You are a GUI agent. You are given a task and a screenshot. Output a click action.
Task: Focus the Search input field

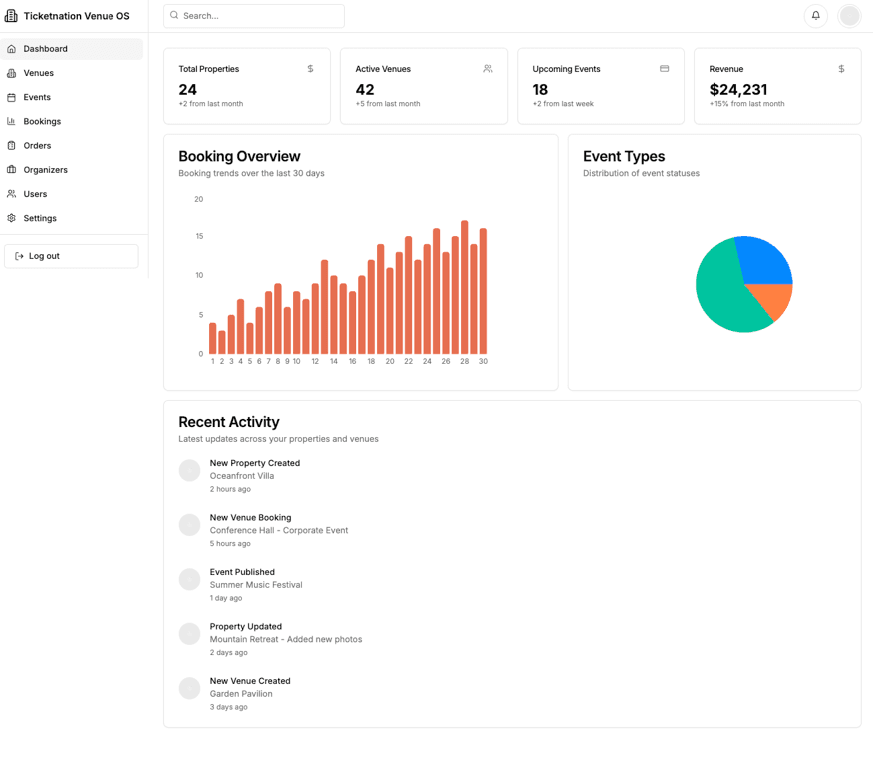tap(260, 16)
